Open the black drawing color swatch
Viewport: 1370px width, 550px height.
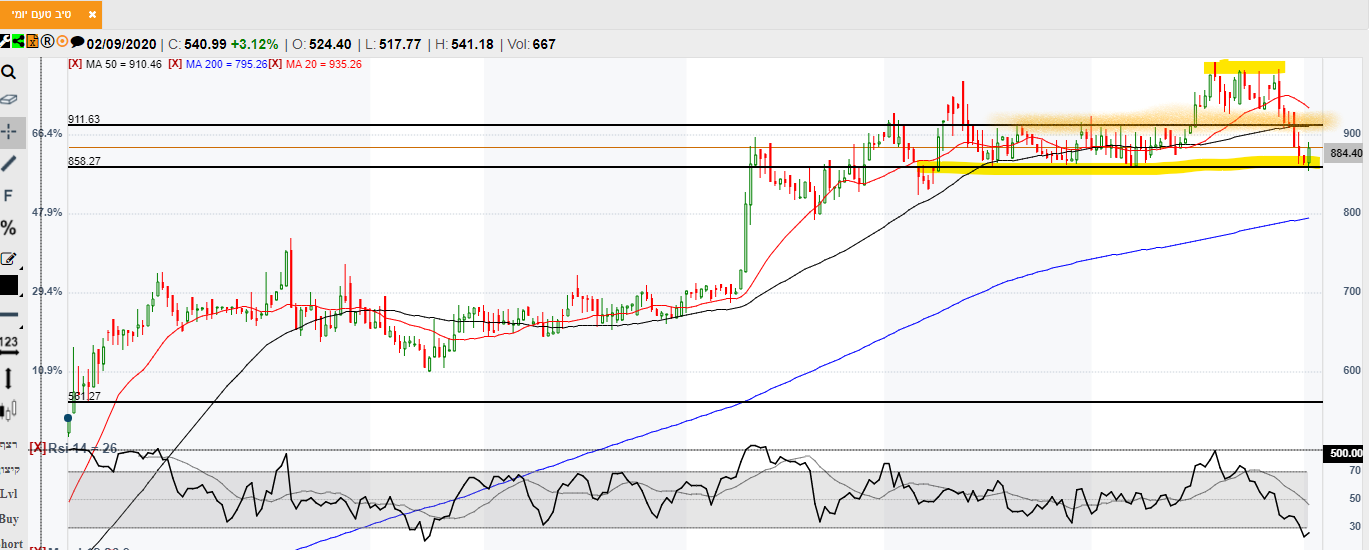pos(9,285)
